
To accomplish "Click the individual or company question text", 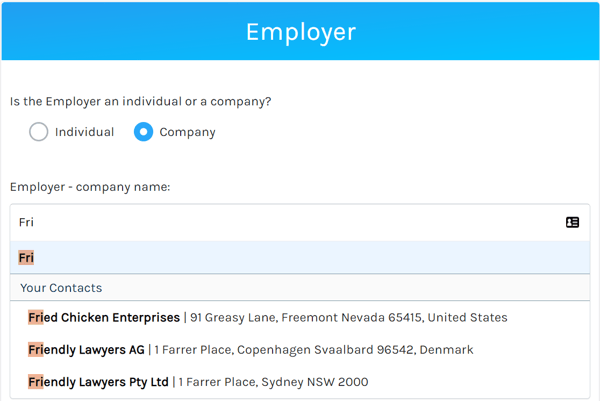I will 140,102.
